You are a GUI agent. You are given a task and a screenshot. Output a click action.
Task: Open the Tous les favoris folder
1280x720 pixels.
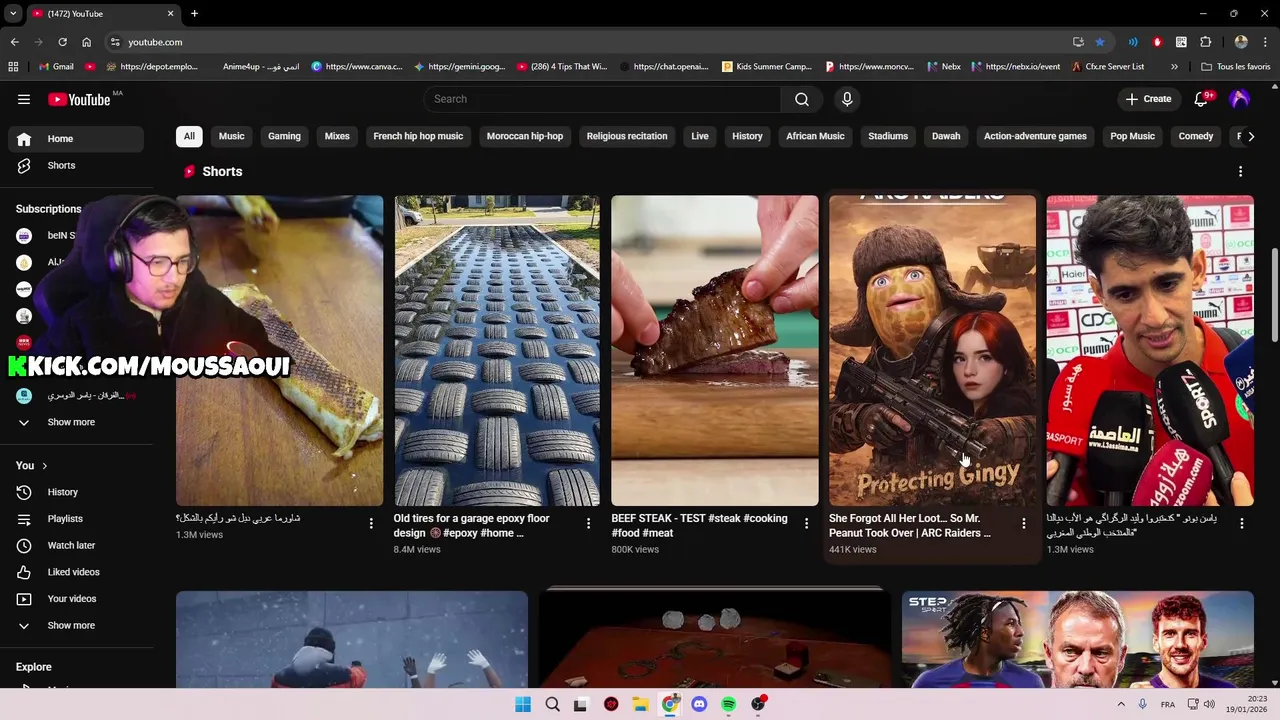pyautogui.click(x=1235, y=67)
